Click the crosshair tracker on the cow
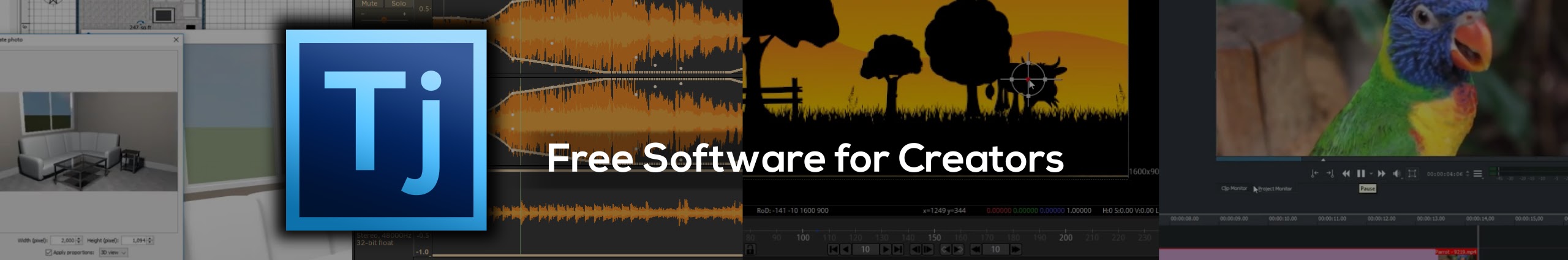 [x=1028, y=79]
